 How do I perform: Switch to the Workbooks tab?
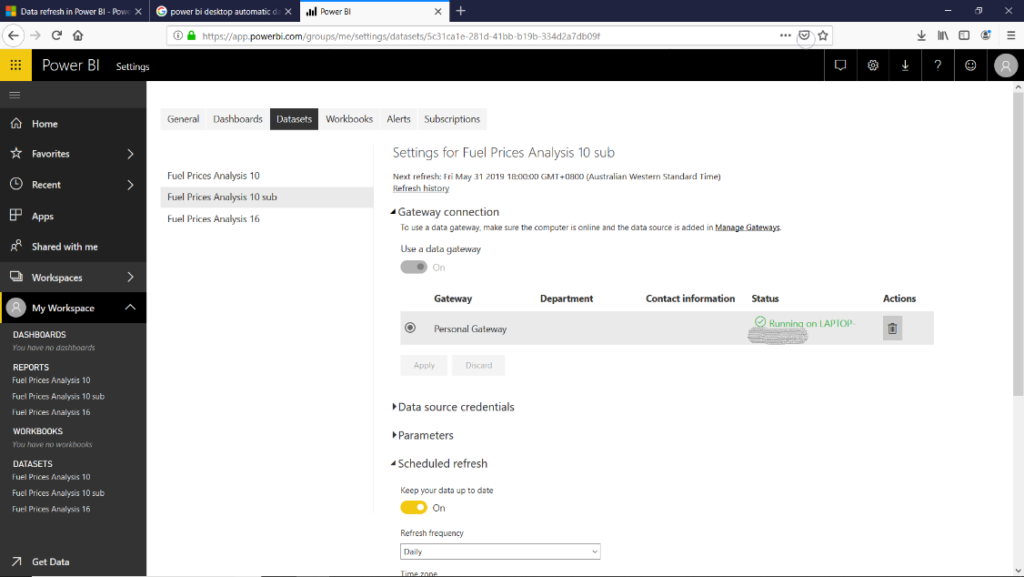pos(349,119)
